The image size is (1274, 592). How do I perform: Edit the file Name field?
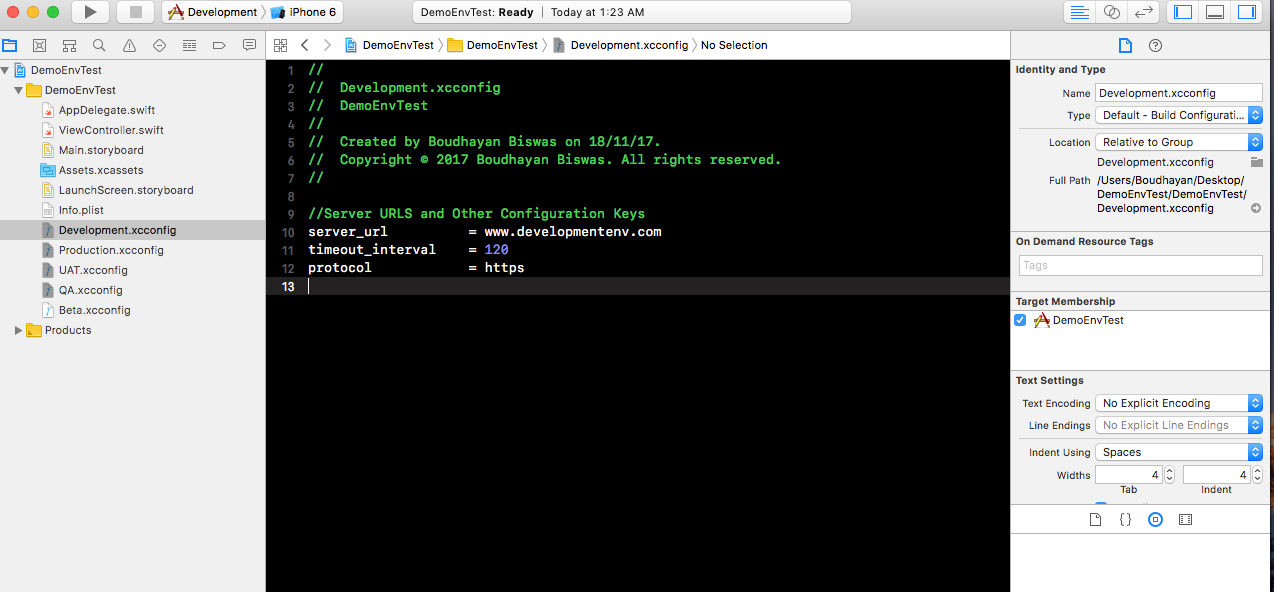pyautogui.click(x=1179, y=92)
